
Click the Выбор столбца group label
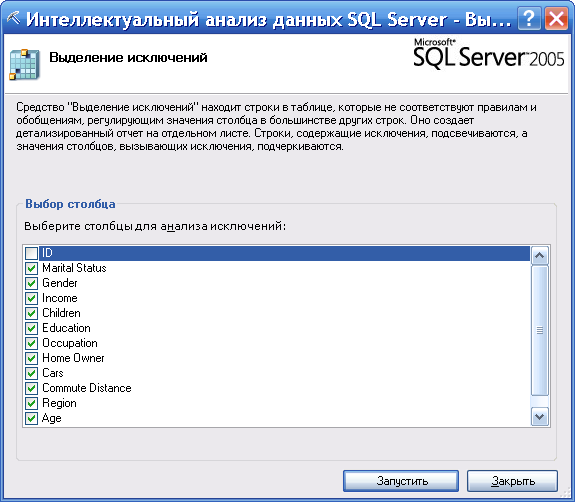pos(70,204)
